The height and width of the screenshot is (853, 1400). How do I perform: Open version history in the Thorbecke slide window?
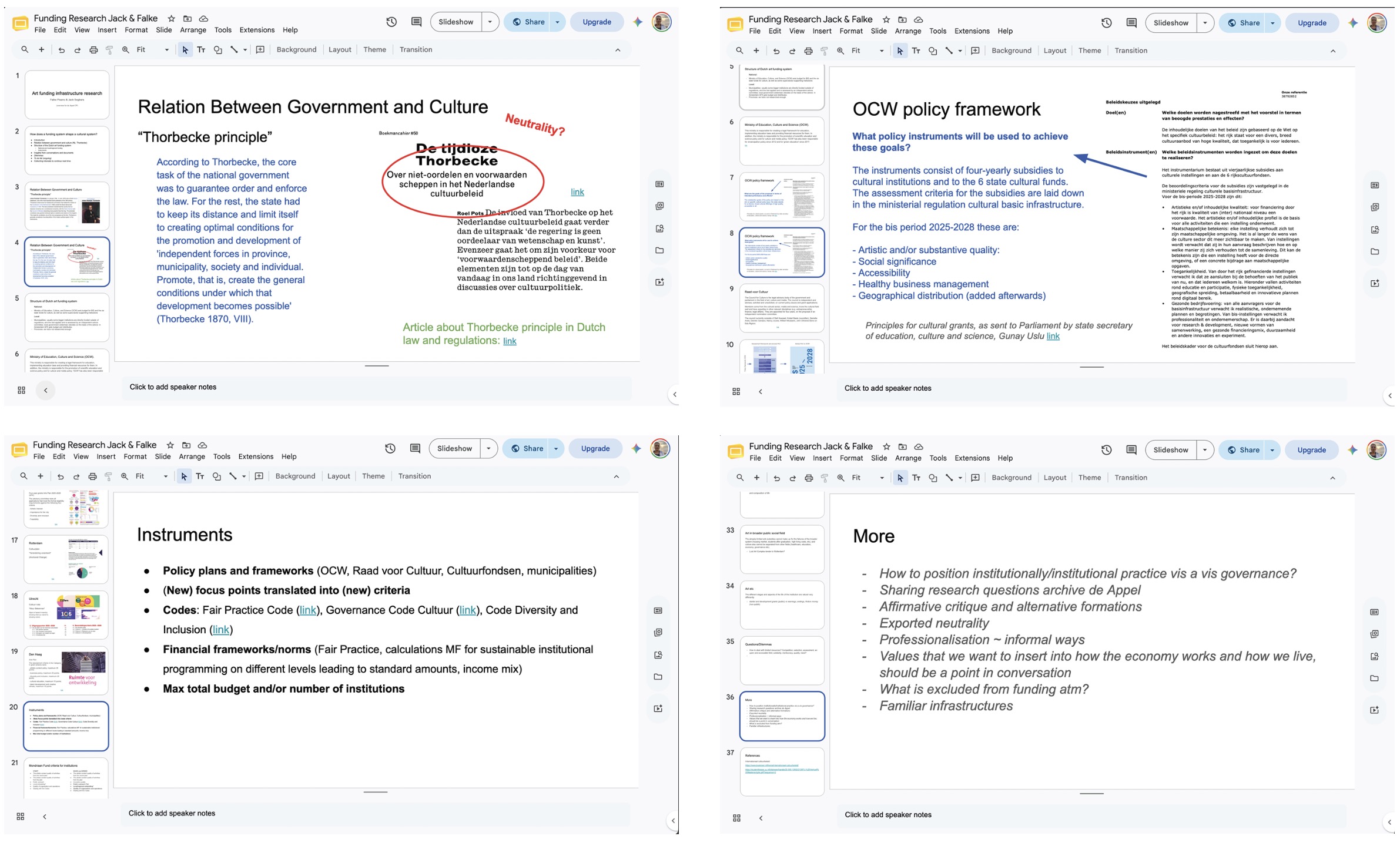[391, 22]
